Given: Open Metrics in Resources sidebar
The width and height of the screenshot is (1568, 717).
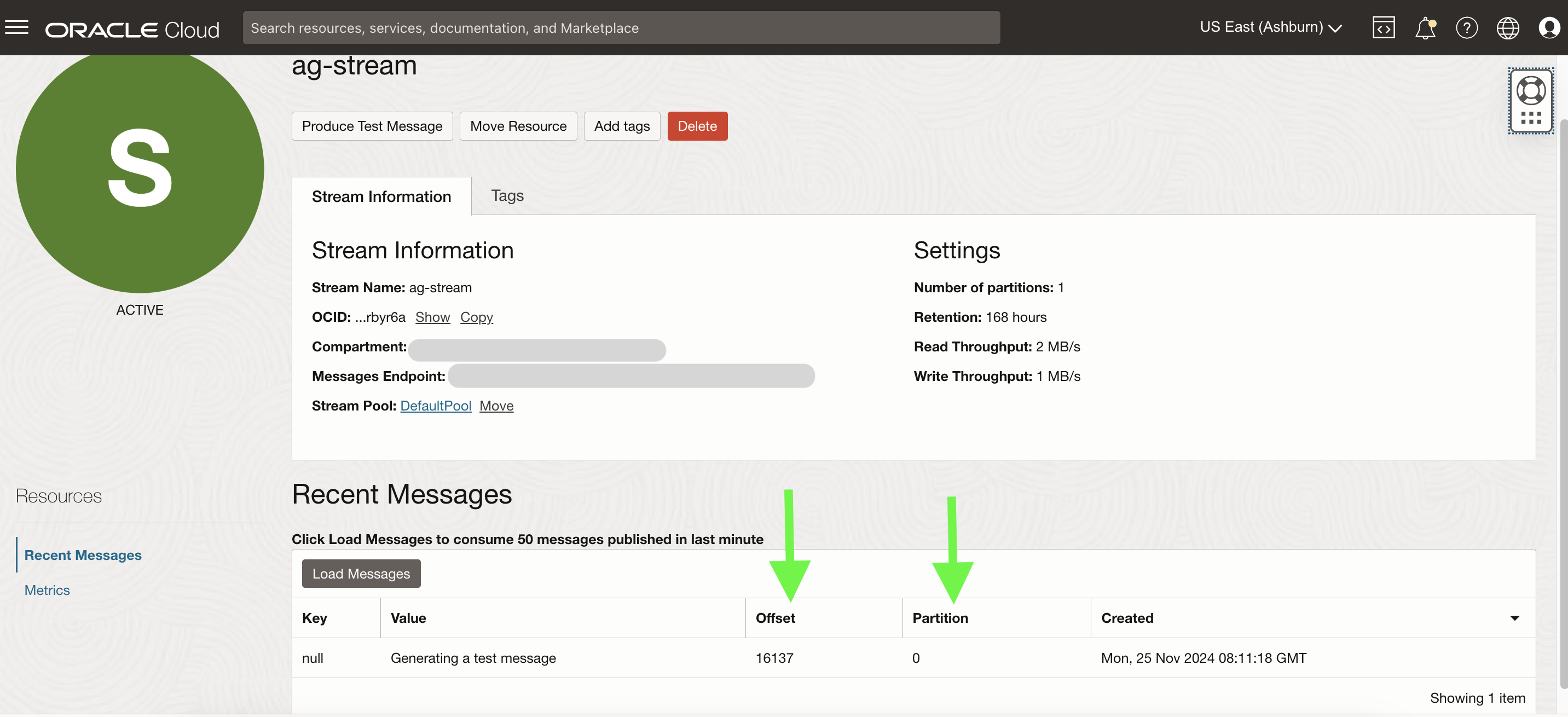Looking at the screenshot, I should tap(47, 590).
